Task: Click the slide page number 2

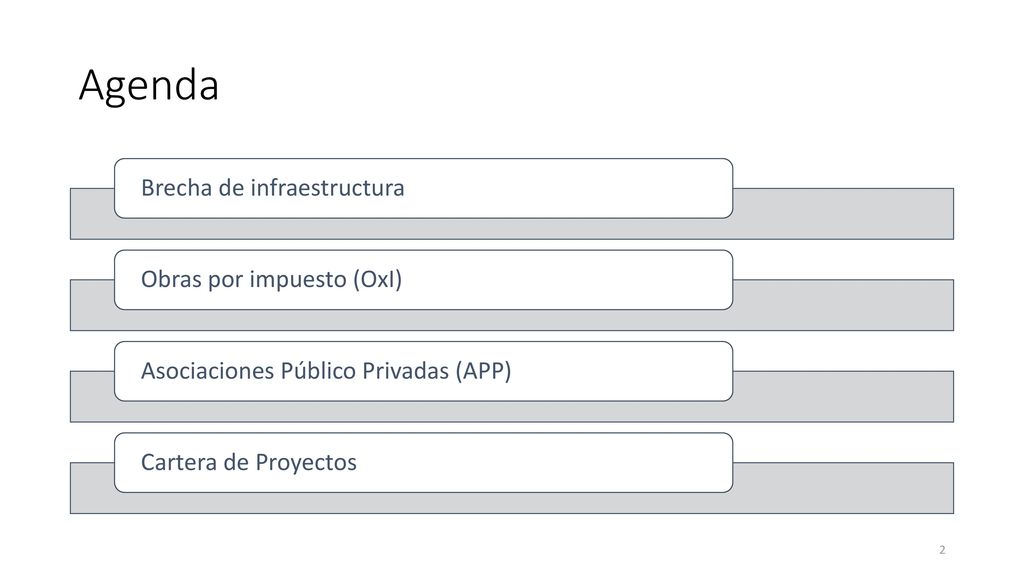Action: (942, 550)
